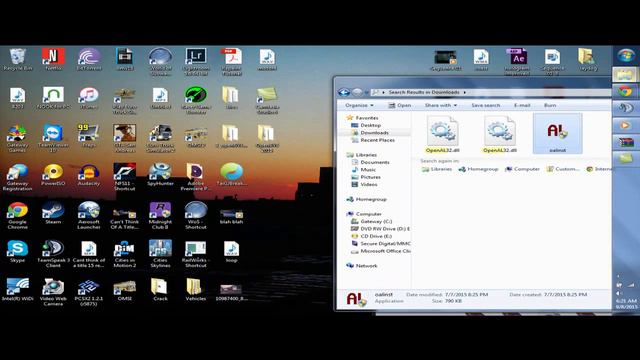
Task: Open the PowerISO desktop shortcut
Action: (x=53, y=174)
